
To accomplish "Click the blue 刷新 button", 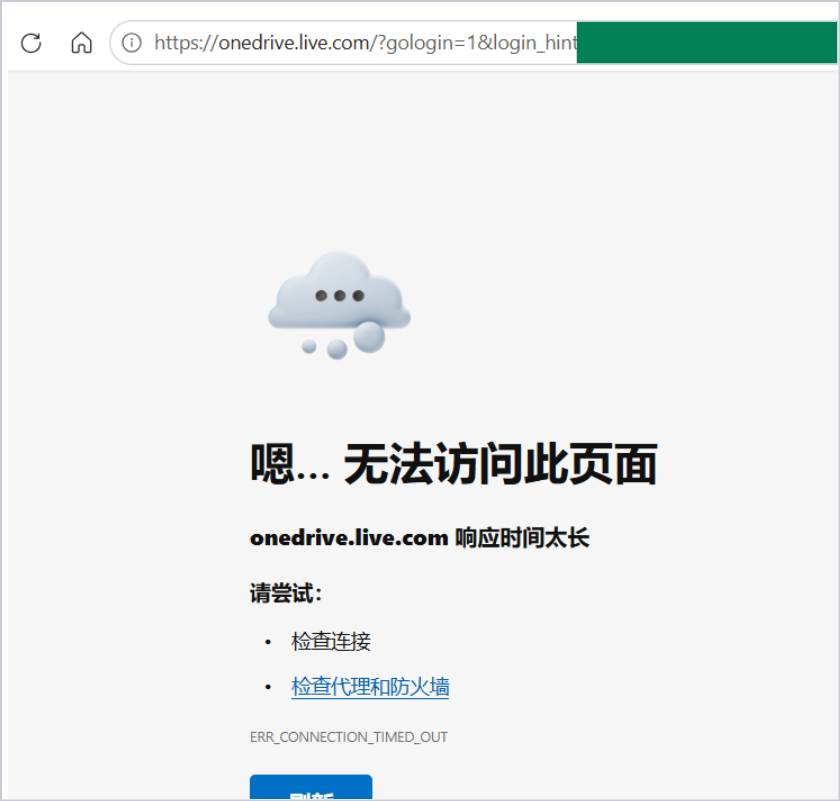I will coord(311,787).
